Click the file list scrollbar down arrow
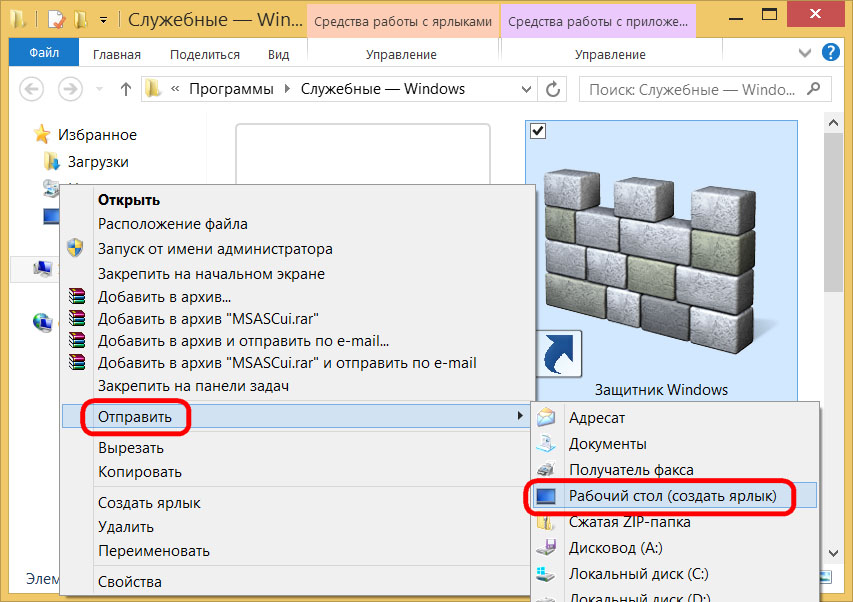 pos(833,553)
